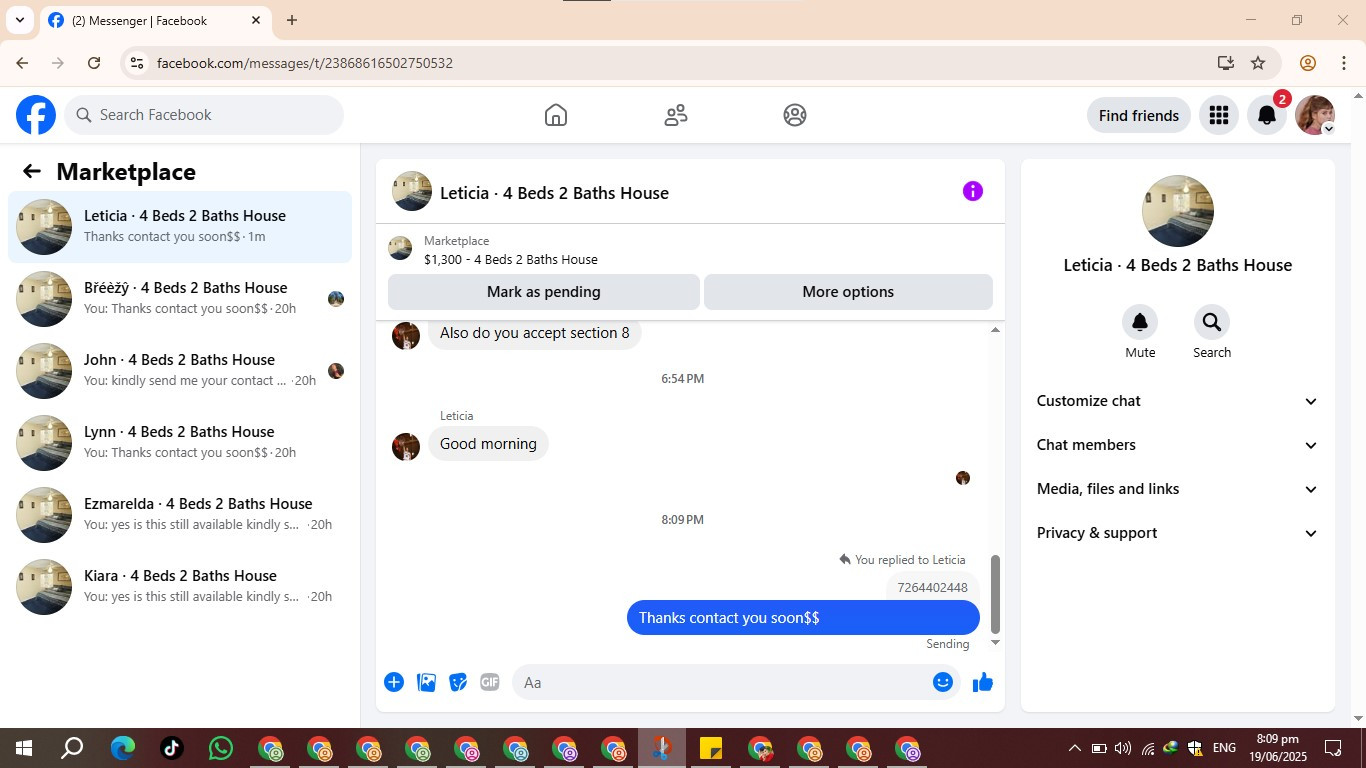1366x768 pixels.
Task: Open the ENG language indicator
Action: 1224,748
